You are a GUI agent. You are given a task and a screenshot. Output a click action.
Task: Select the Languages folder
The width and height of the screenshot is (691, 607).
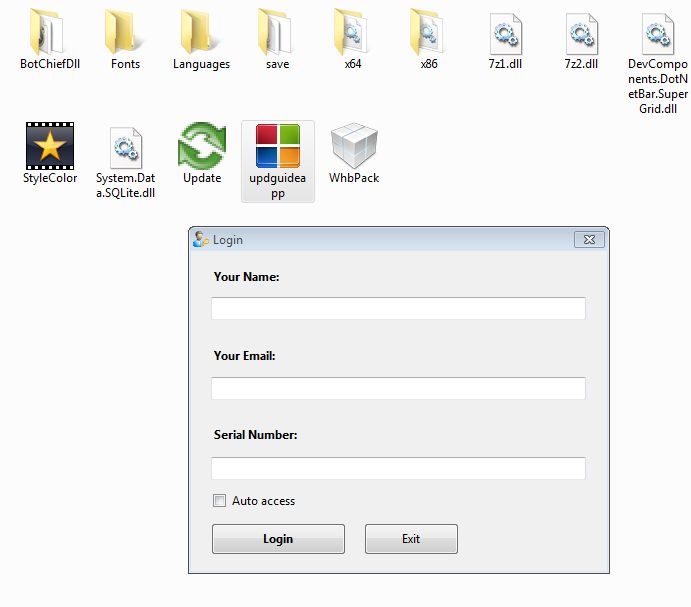coord(201,32)
